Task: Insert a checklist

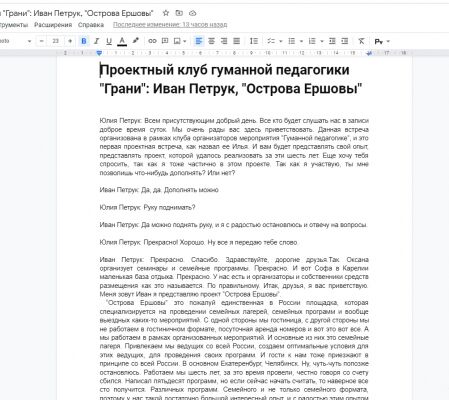Action: tap(271, 41)
